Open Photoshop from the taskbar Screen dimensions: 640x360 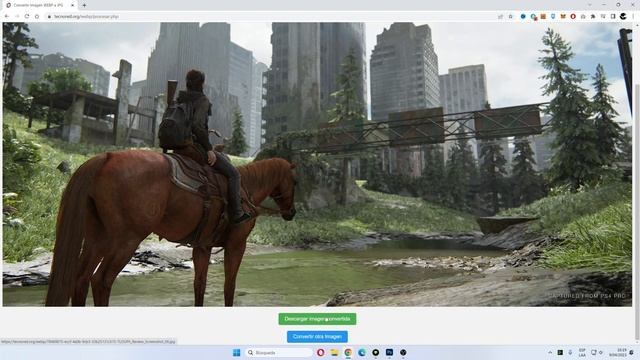389,352
